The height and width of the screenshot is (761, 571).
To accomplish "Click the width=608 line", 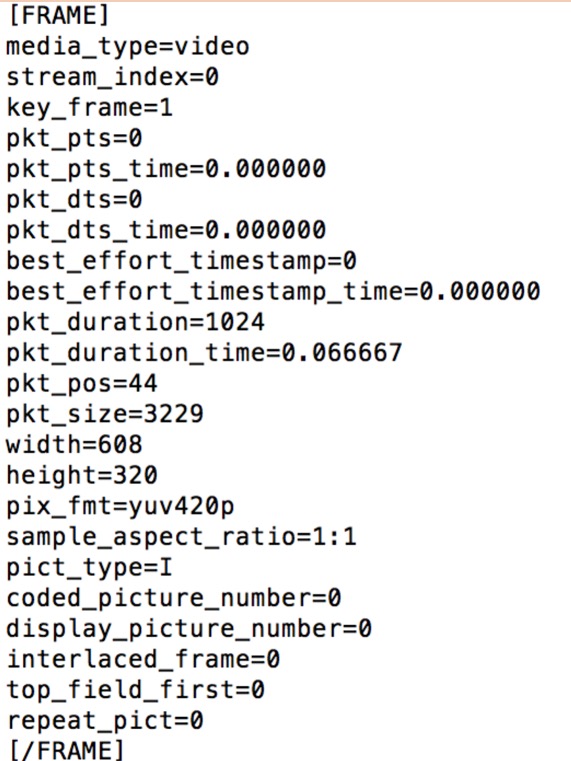I will click(74, 445).
